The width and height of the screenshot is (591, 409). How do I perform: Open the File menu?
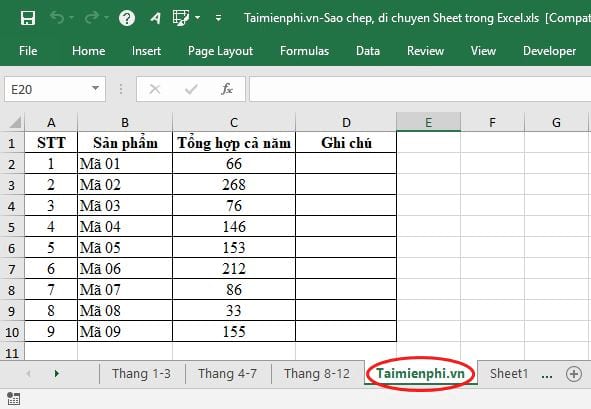pos(28,51)
